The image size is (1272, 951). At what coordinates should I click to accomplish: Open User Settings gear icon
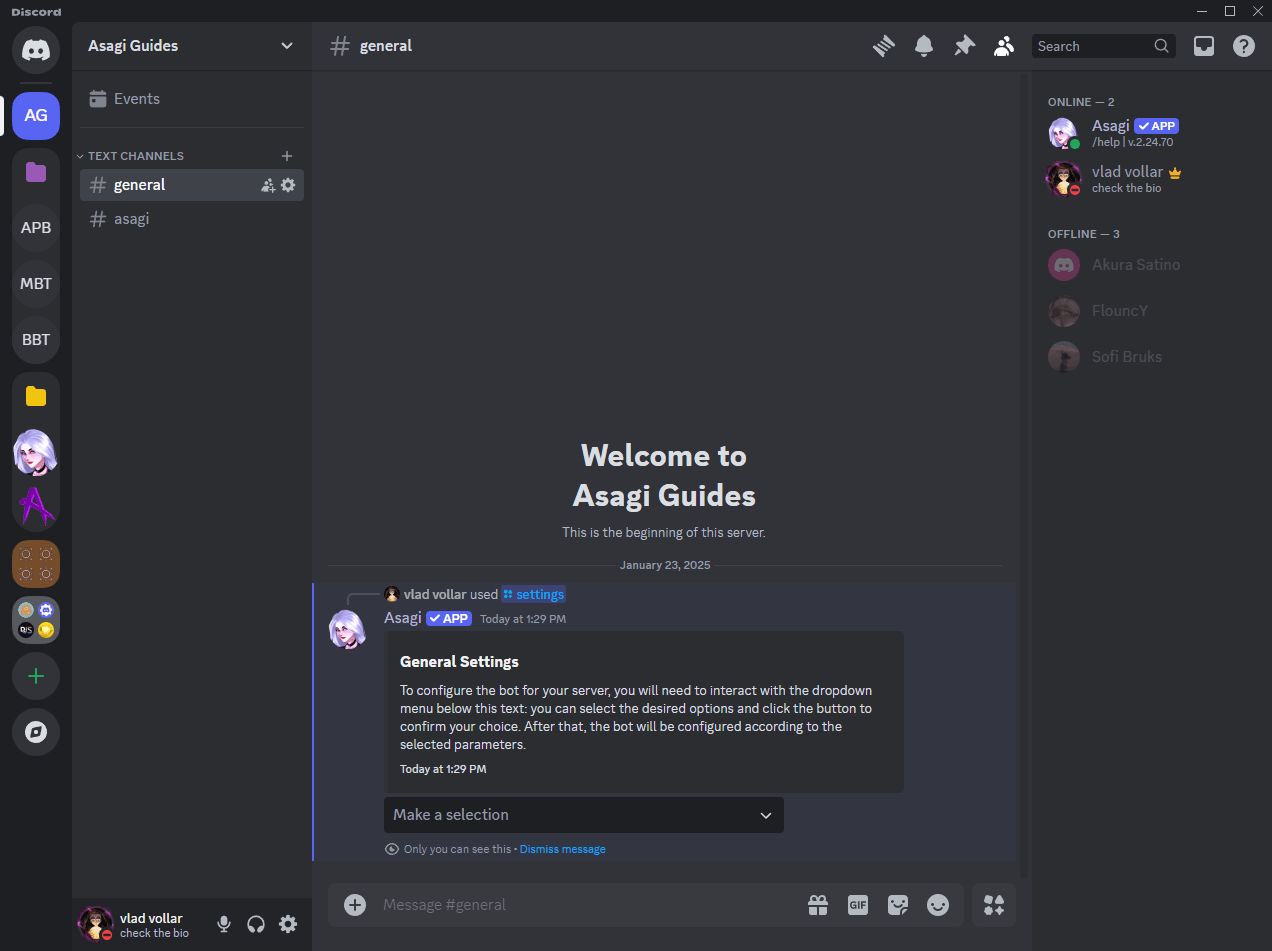(288, 924)
